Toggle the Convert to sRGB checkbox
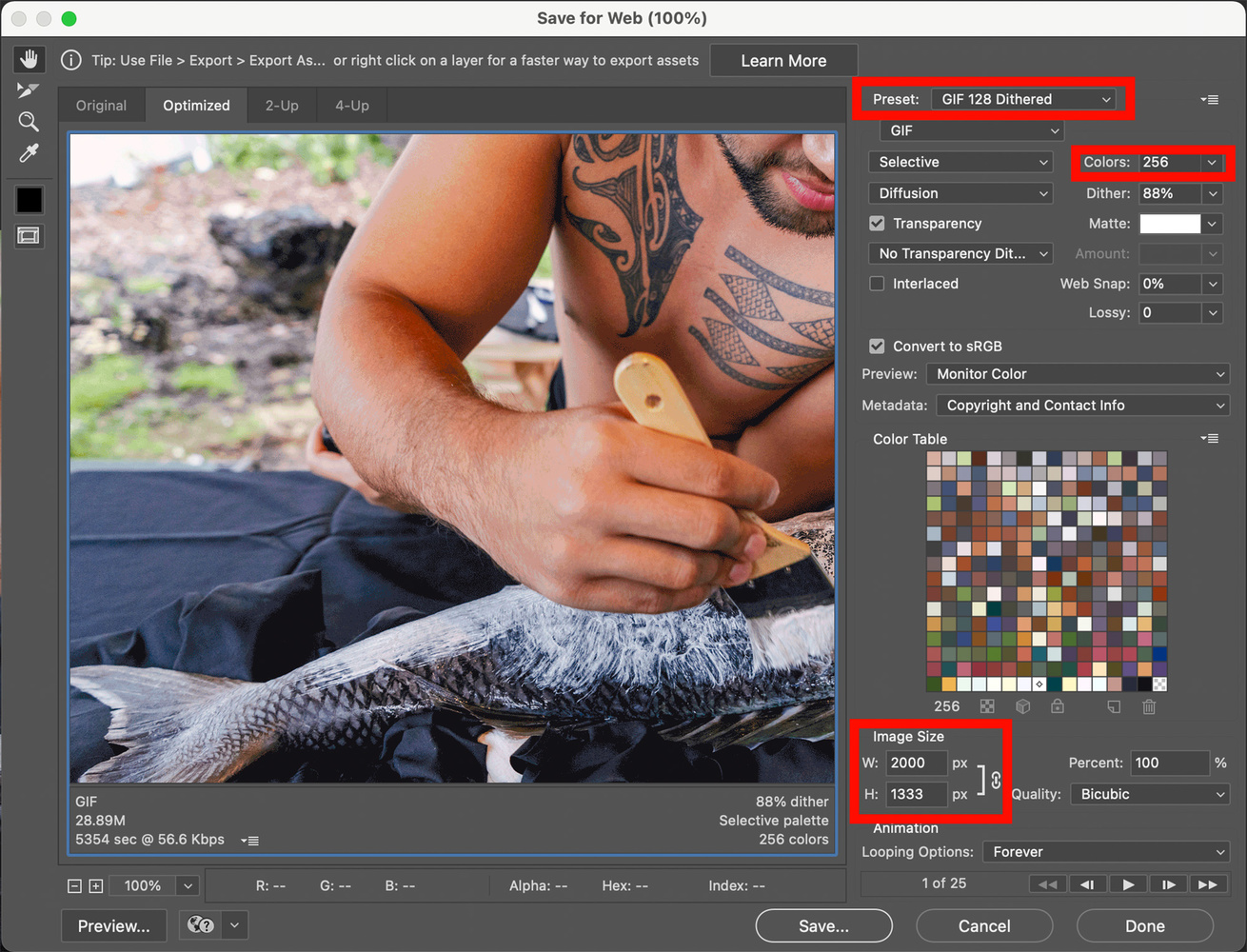This screenshot has height=952, width=1247. [x=877, y=347]
